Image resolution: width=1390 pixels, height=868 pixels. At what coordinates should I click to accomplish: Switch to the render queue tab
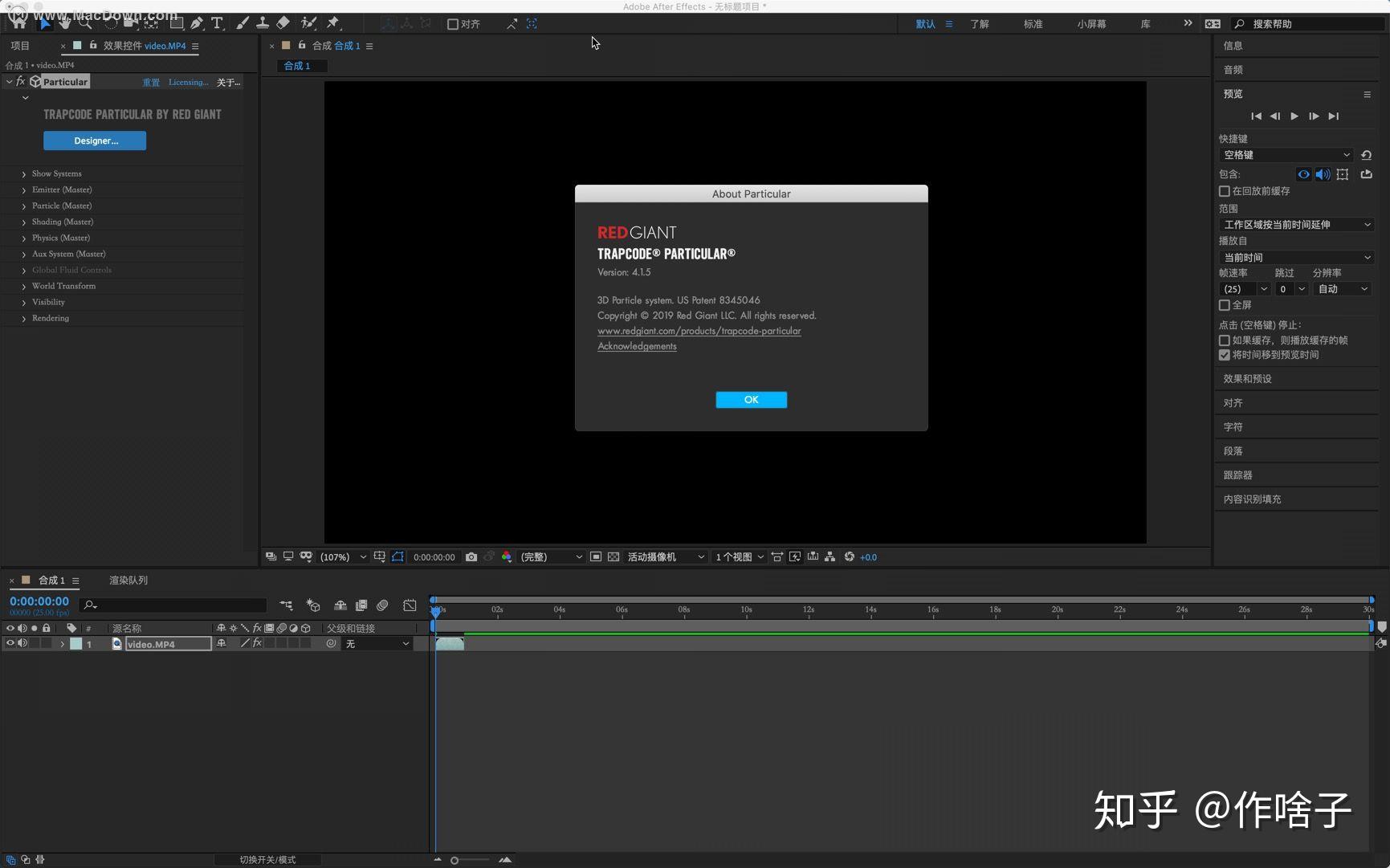pyautogui.click(x=128, y=580)
